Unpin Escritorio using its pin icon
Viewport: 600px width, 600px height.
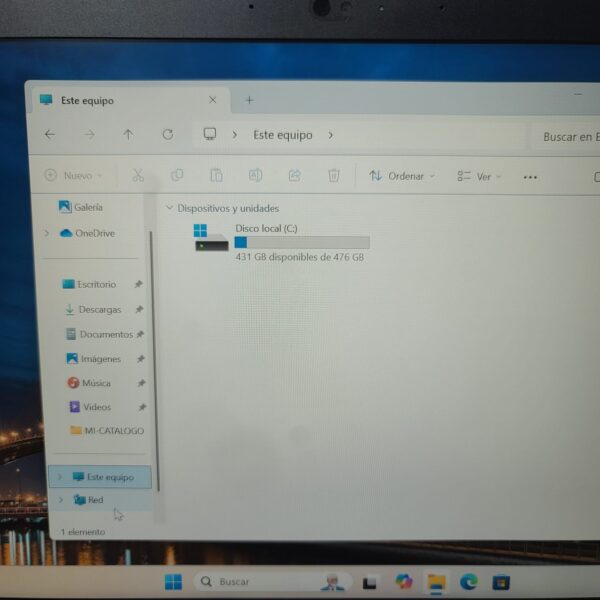tap(139, 284)
